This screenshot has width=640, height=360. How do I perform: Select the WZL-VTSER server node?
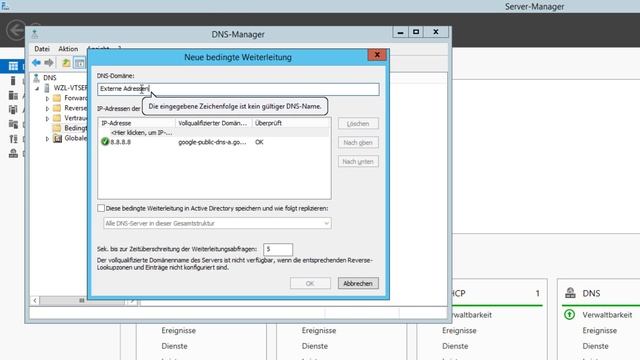70,88
